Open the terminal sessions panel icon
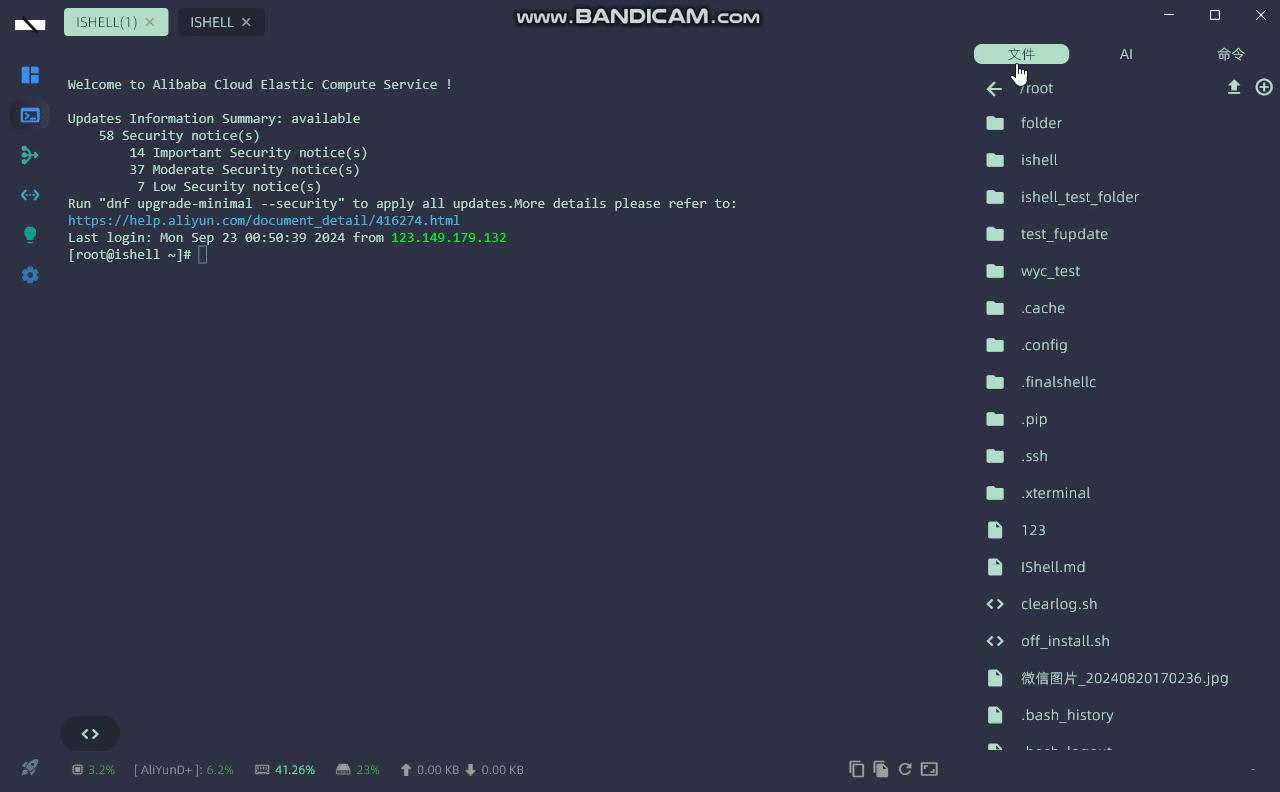The width and height of the screenshot is (1280, 792). 30,115
